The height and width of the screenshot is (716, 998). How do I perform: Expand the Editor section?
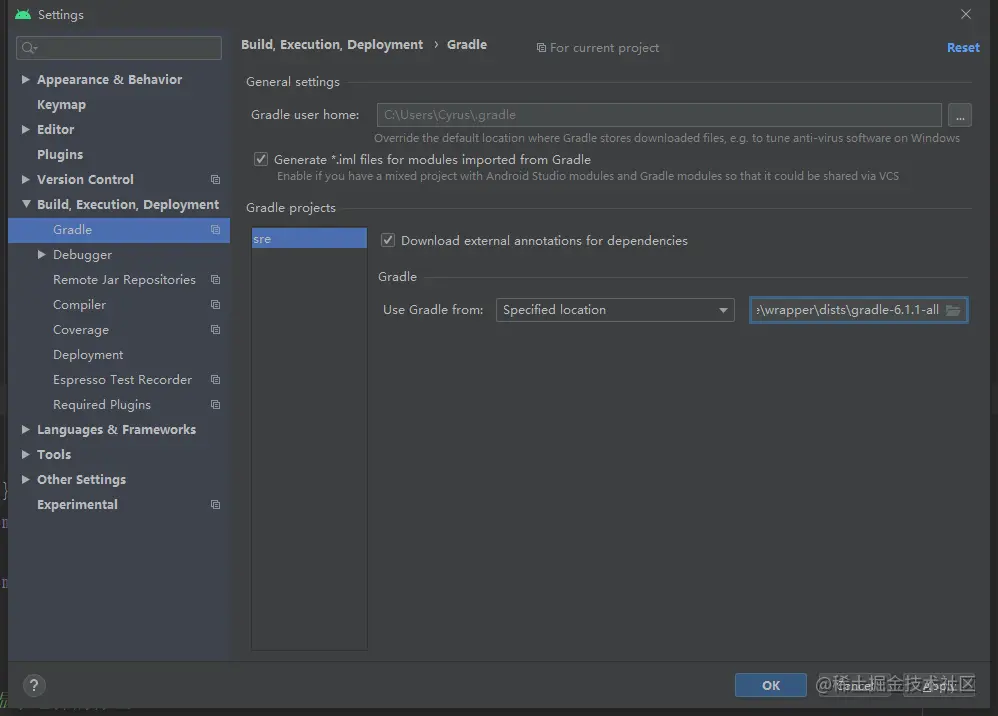coord(25,129)
